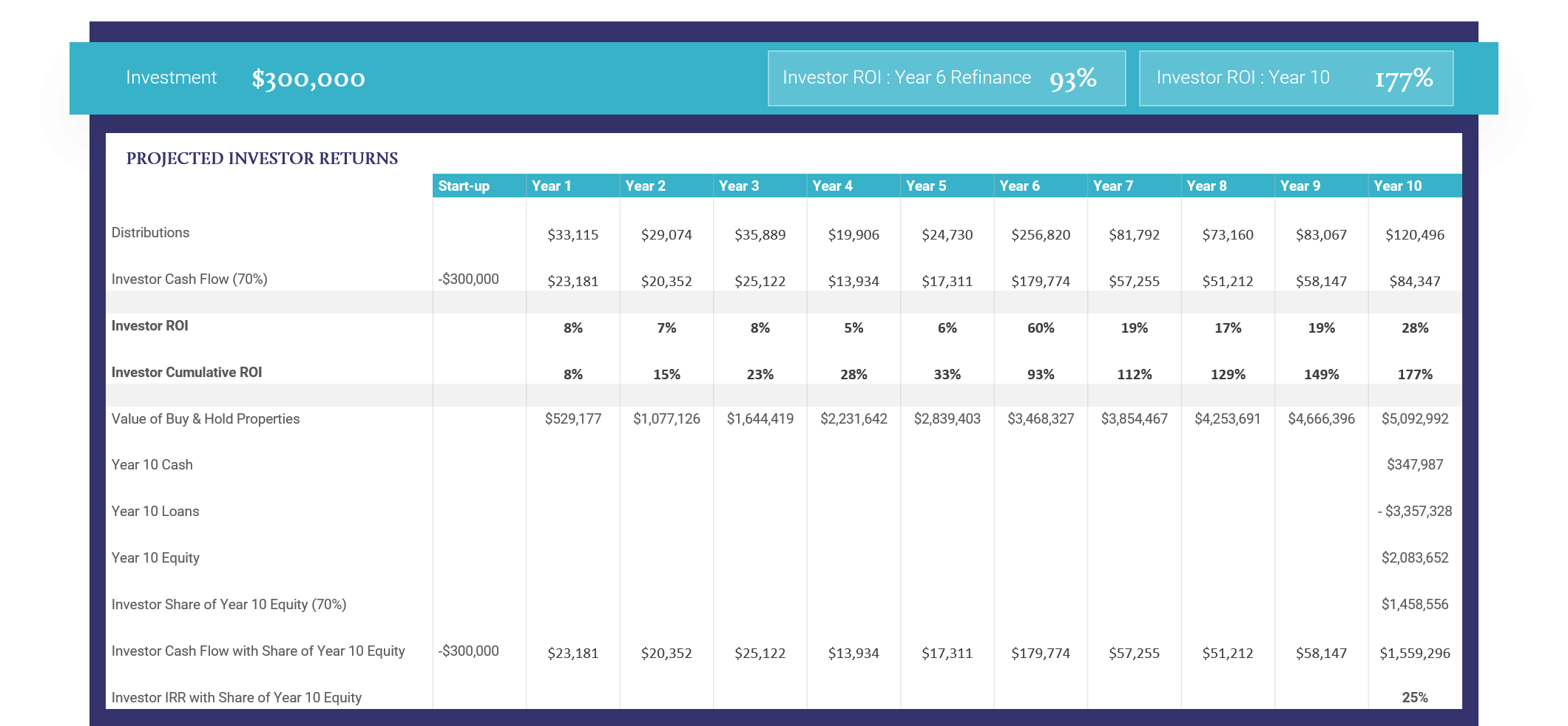The width and height of the screenshot is (1568, 726).
Task: Select the Year 1 distribution $33,115
Action: coord(573,235)
